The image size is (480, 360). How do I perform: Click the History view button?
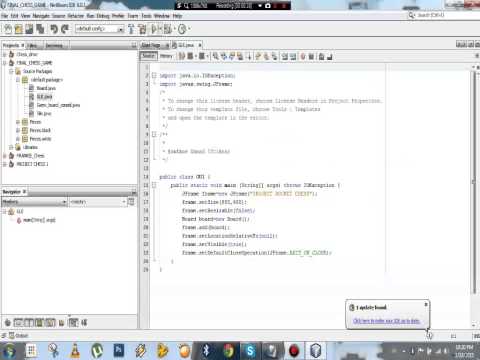pyautogui.click(x=166, y=56)
